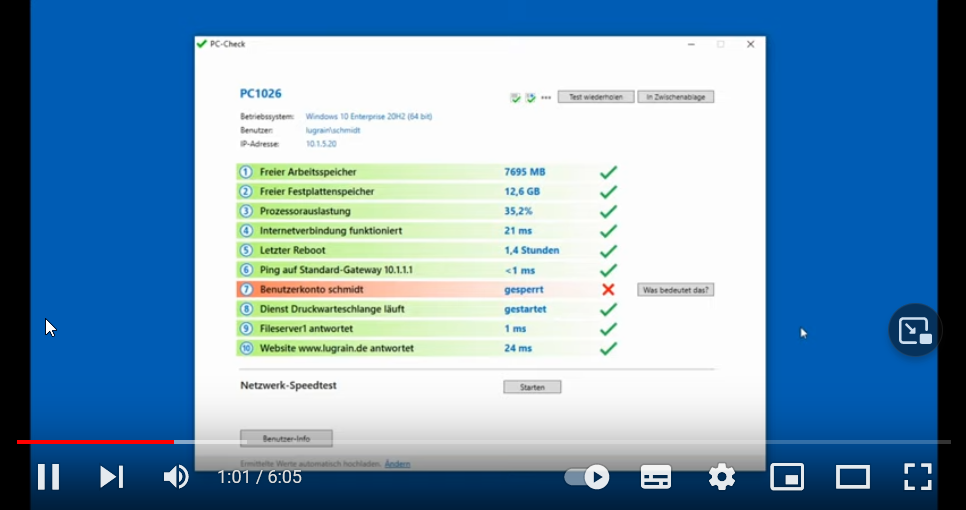966x510 pixels.
Task: Enable theater mode view
Action: (853, 477)
